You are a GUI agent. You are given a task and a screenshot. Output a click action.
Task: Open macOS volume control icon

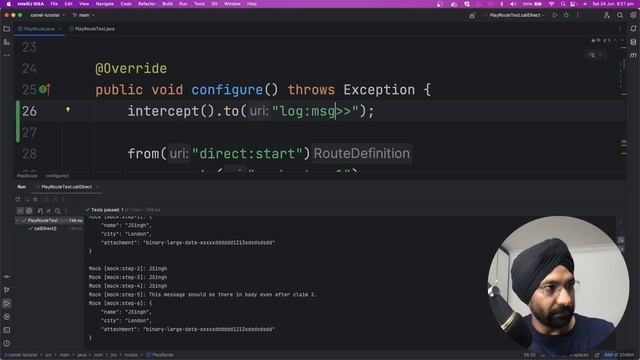513,4
